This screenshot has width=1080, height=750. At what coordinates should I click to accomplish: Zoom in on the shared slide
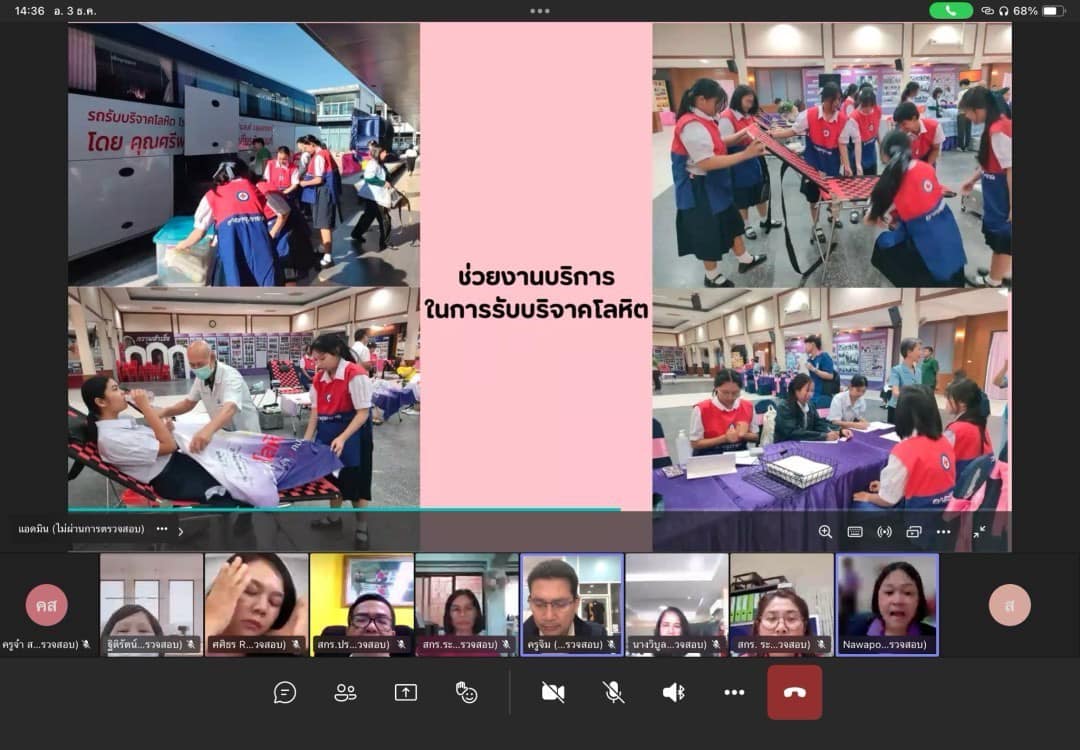pos(825,532)
